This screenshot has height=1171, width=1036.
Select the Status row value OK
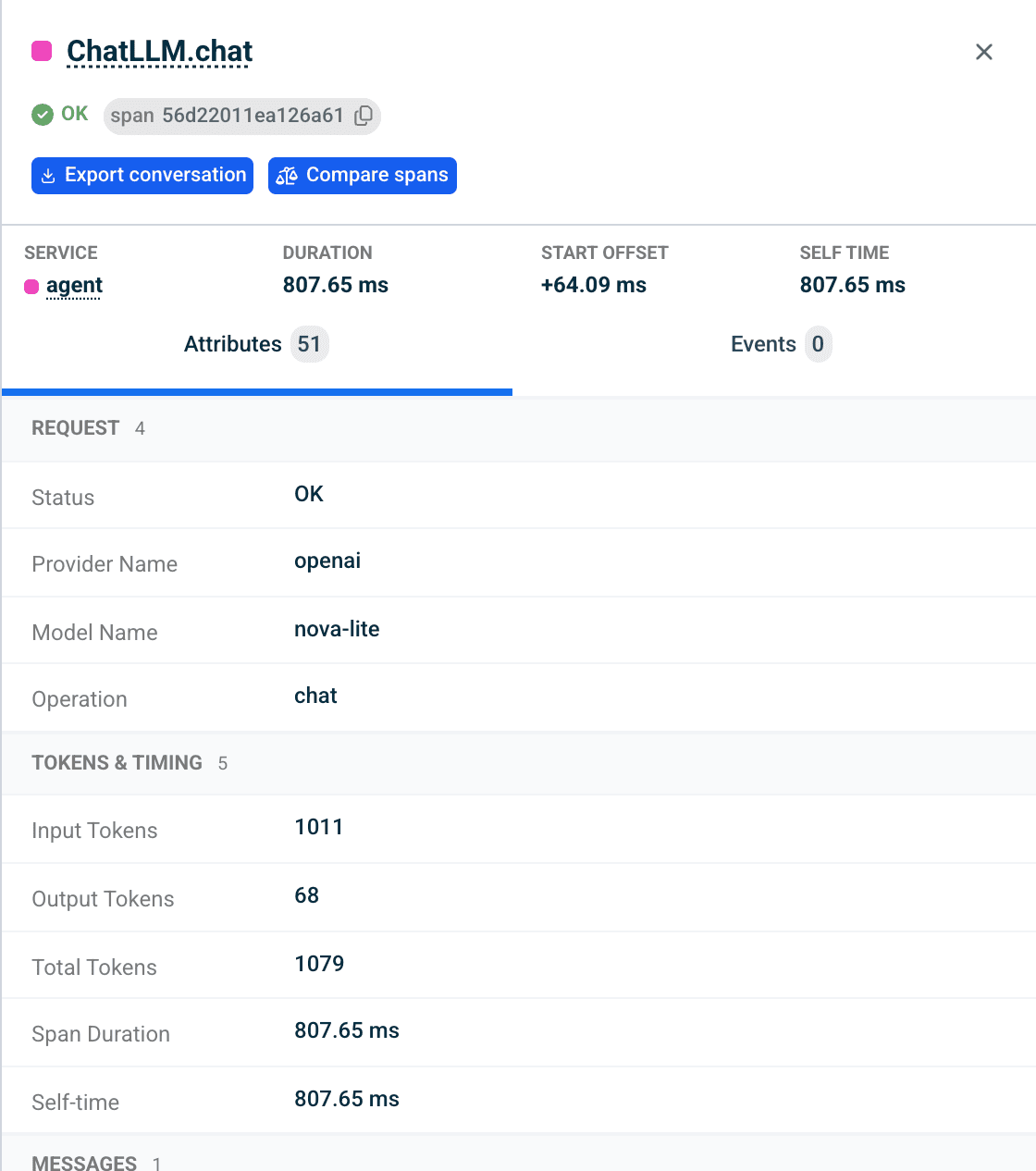tap(309, 495)
